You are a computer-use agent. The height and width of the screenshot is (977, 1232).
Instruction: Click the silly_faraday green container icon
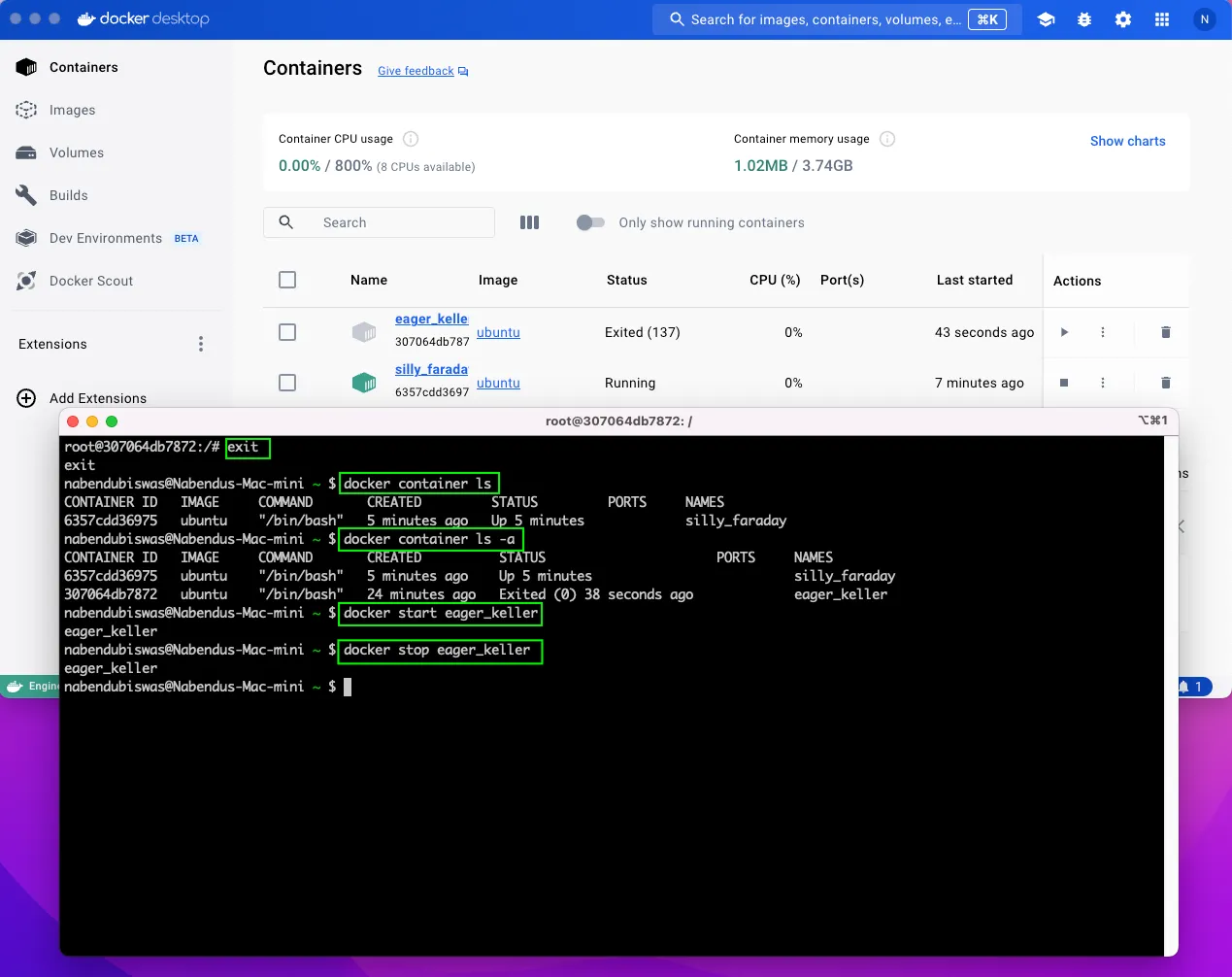(x=364, y=383)
